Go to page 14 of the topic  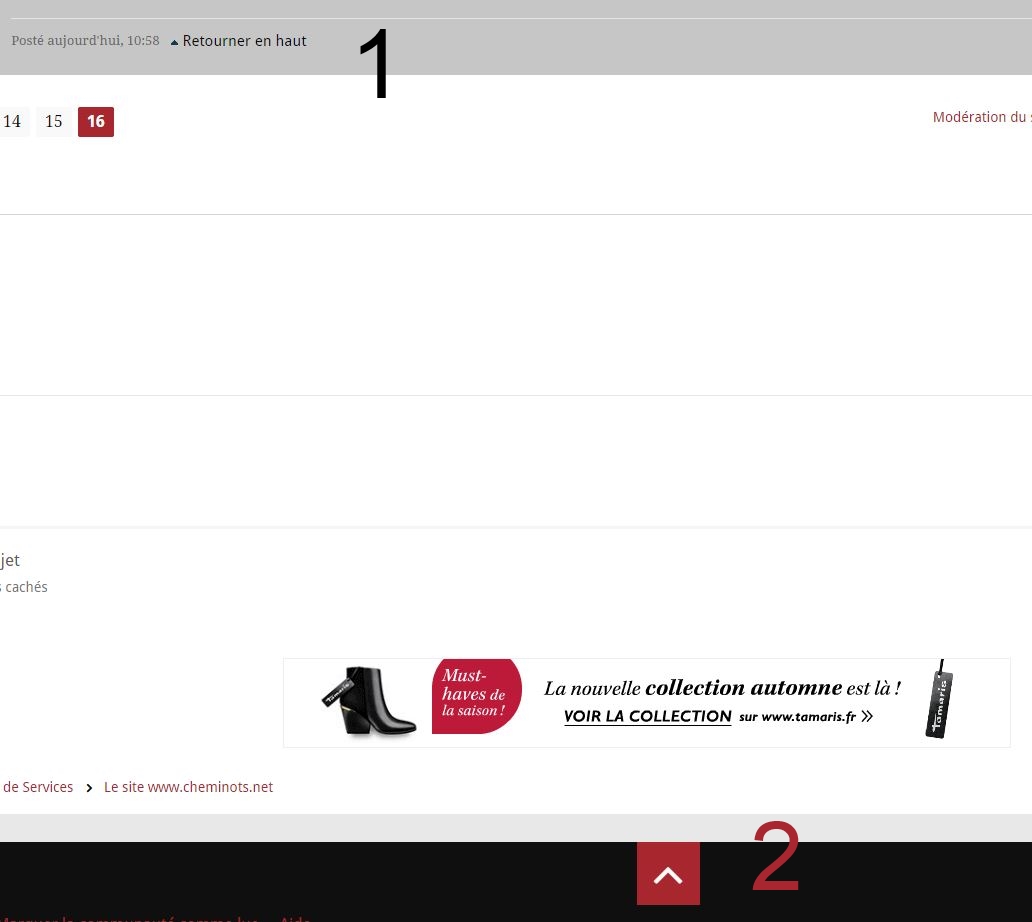[12, 122]
